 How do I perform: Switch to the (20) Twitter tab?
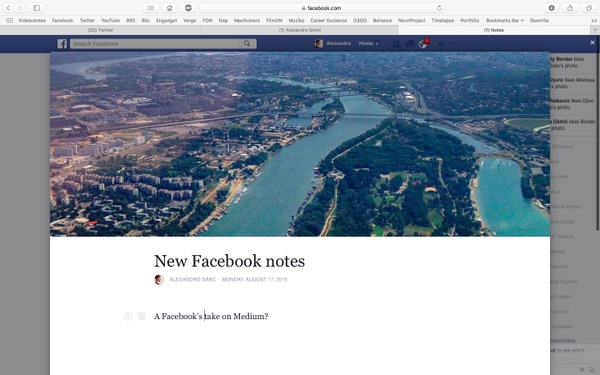pos(101,30)
